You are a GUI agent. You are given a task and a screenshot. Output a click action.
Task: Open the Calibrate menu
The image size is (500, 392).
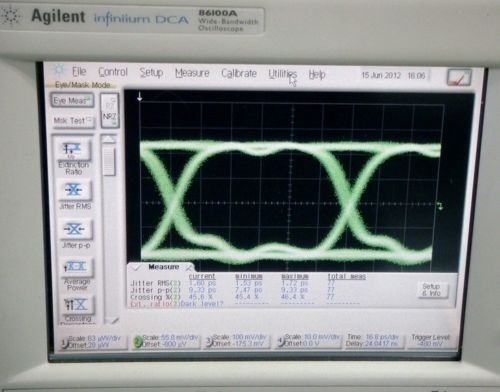pyautogui.click(x=239, y=73)
